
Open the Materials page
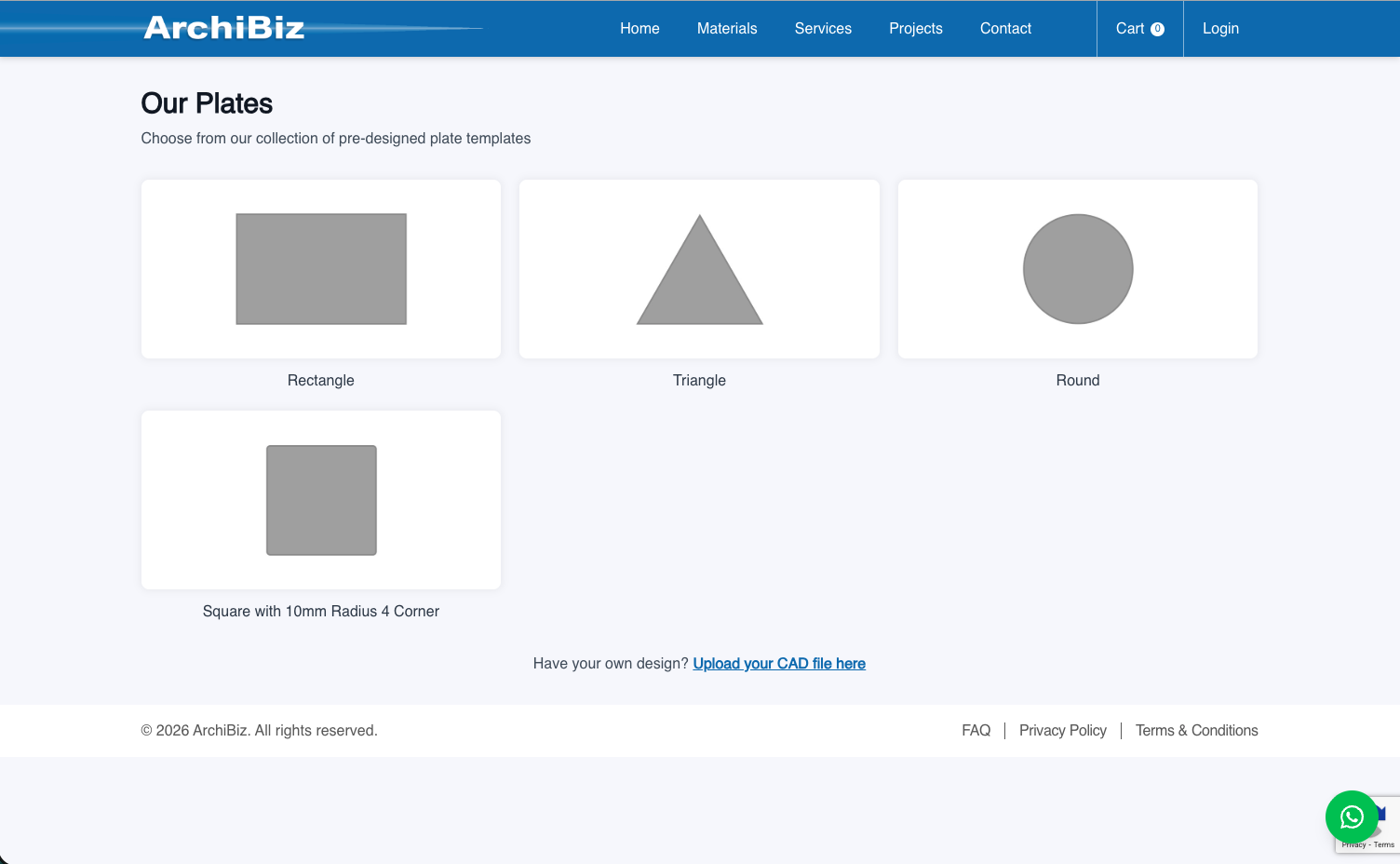tap(727, 28)
